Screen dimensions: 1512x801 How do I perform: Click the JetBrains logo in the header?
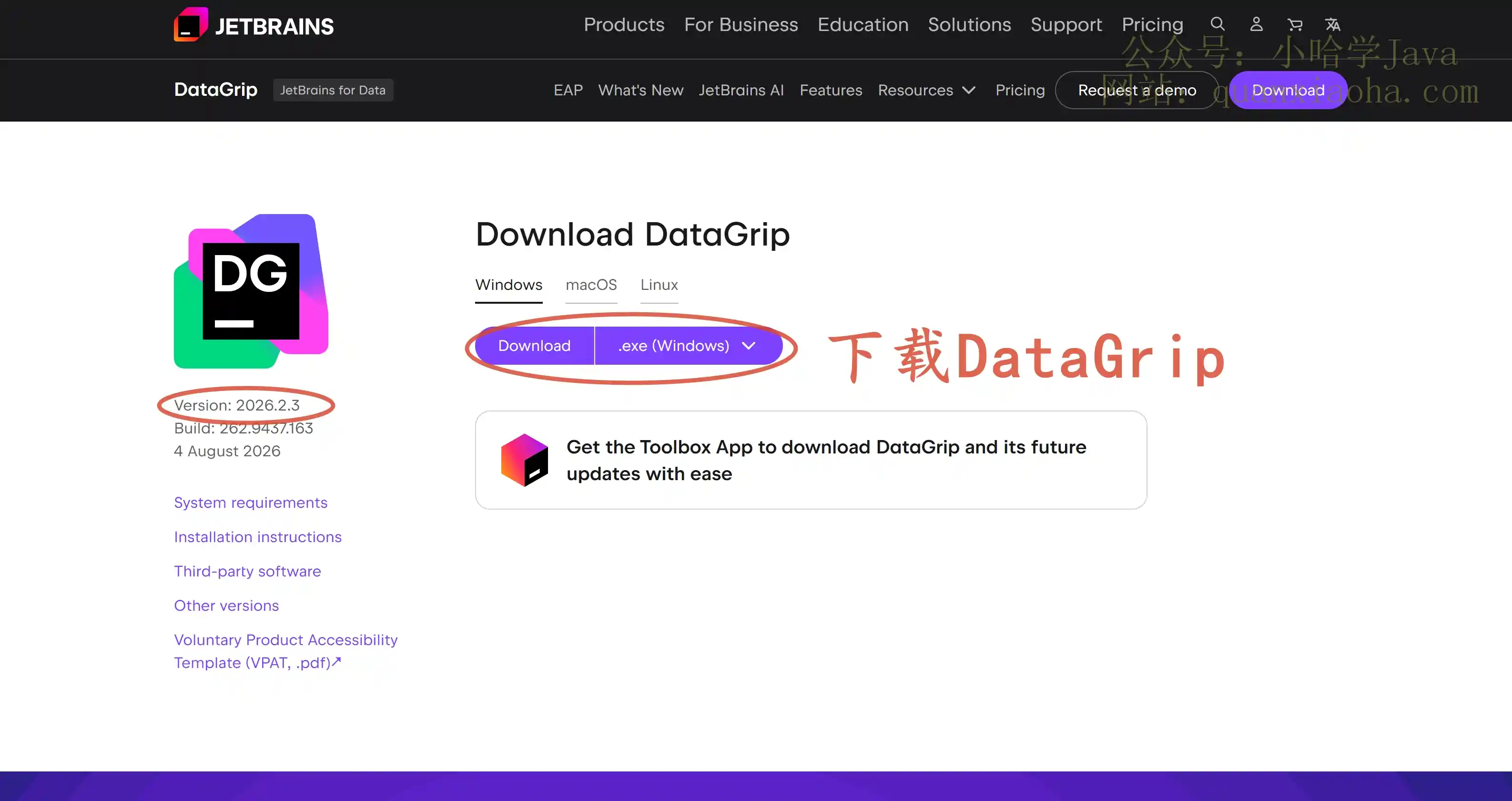[254, 25]
